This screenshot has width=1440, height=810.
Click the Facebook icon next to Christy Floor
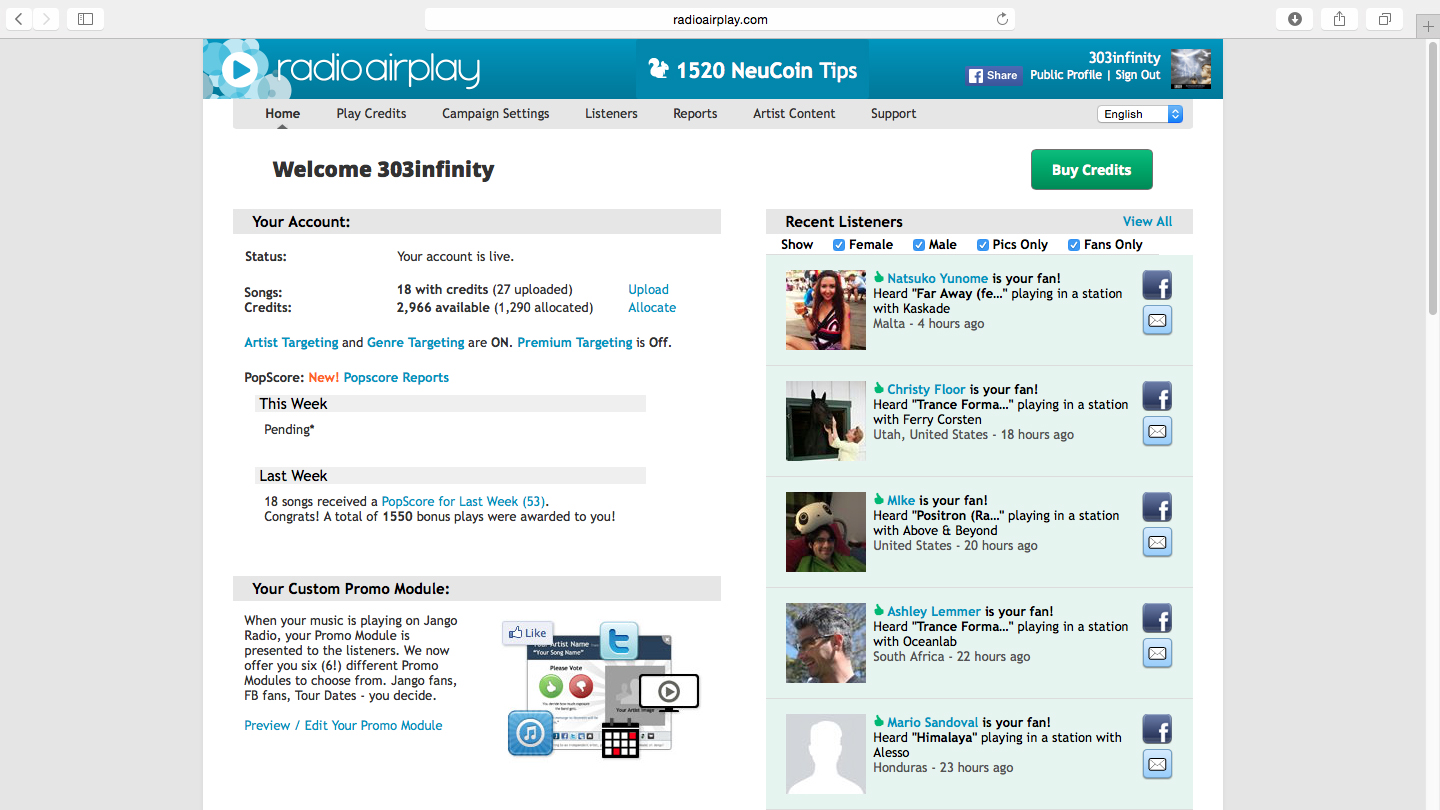tap(1157, 397)
